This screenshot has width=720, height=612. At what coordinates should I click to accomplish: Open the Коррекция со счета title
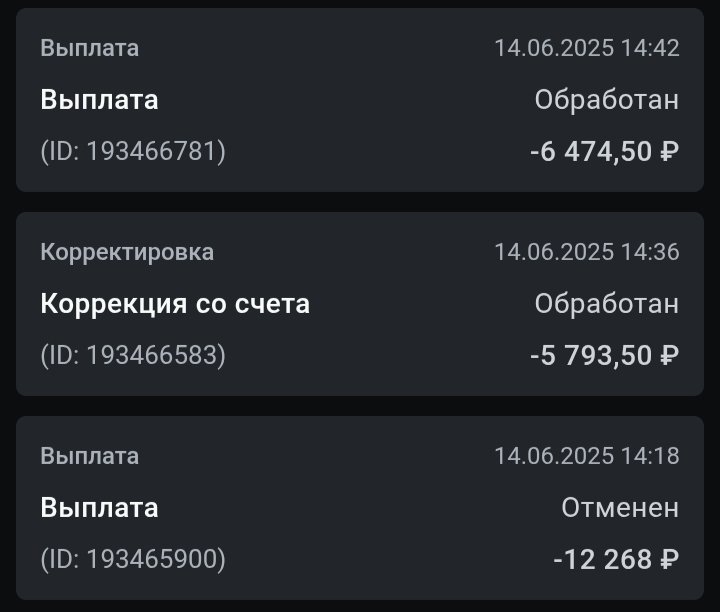point(175,304)
